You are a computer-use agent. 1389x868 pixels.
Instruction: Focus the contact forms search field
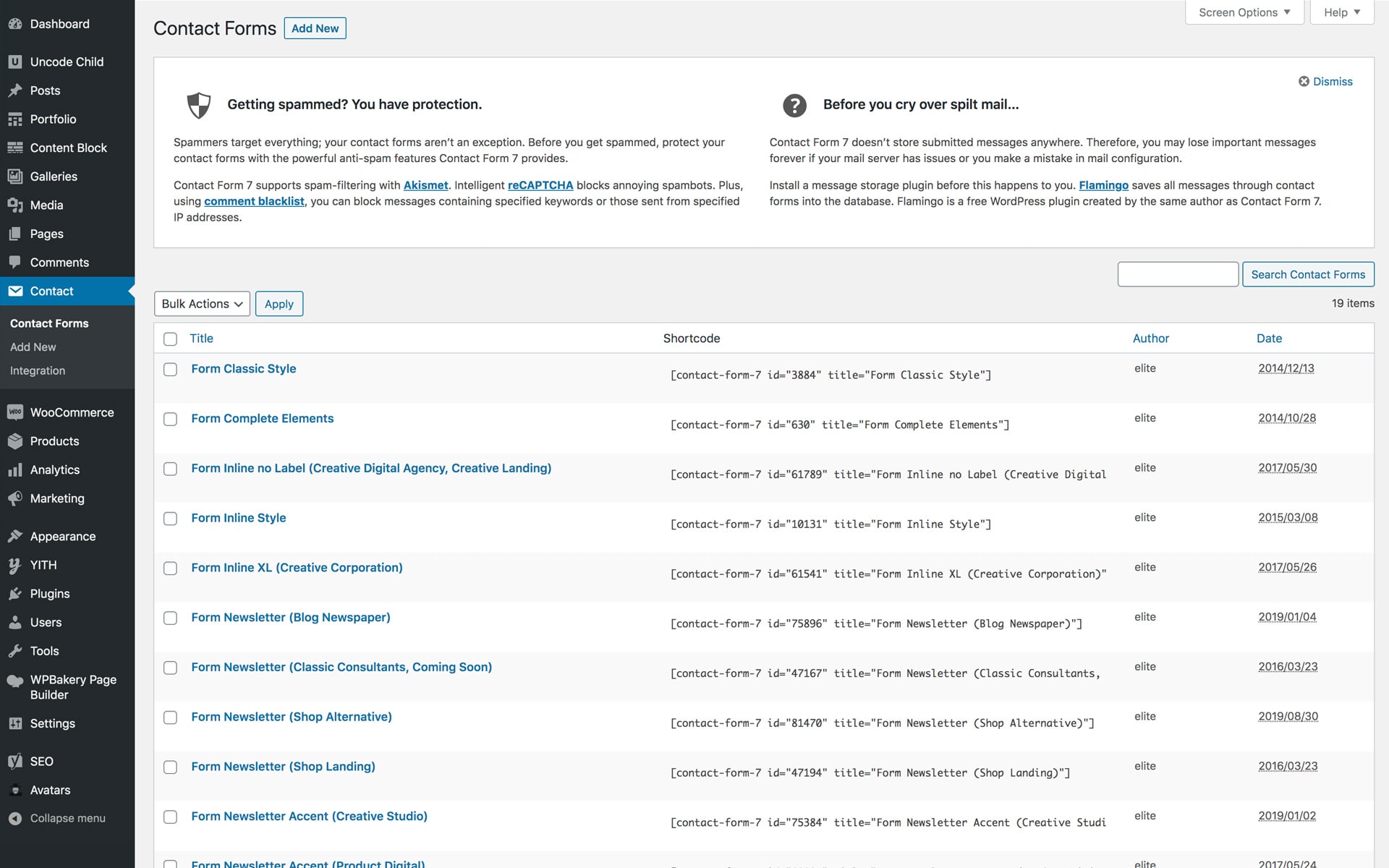[1177, 274]
